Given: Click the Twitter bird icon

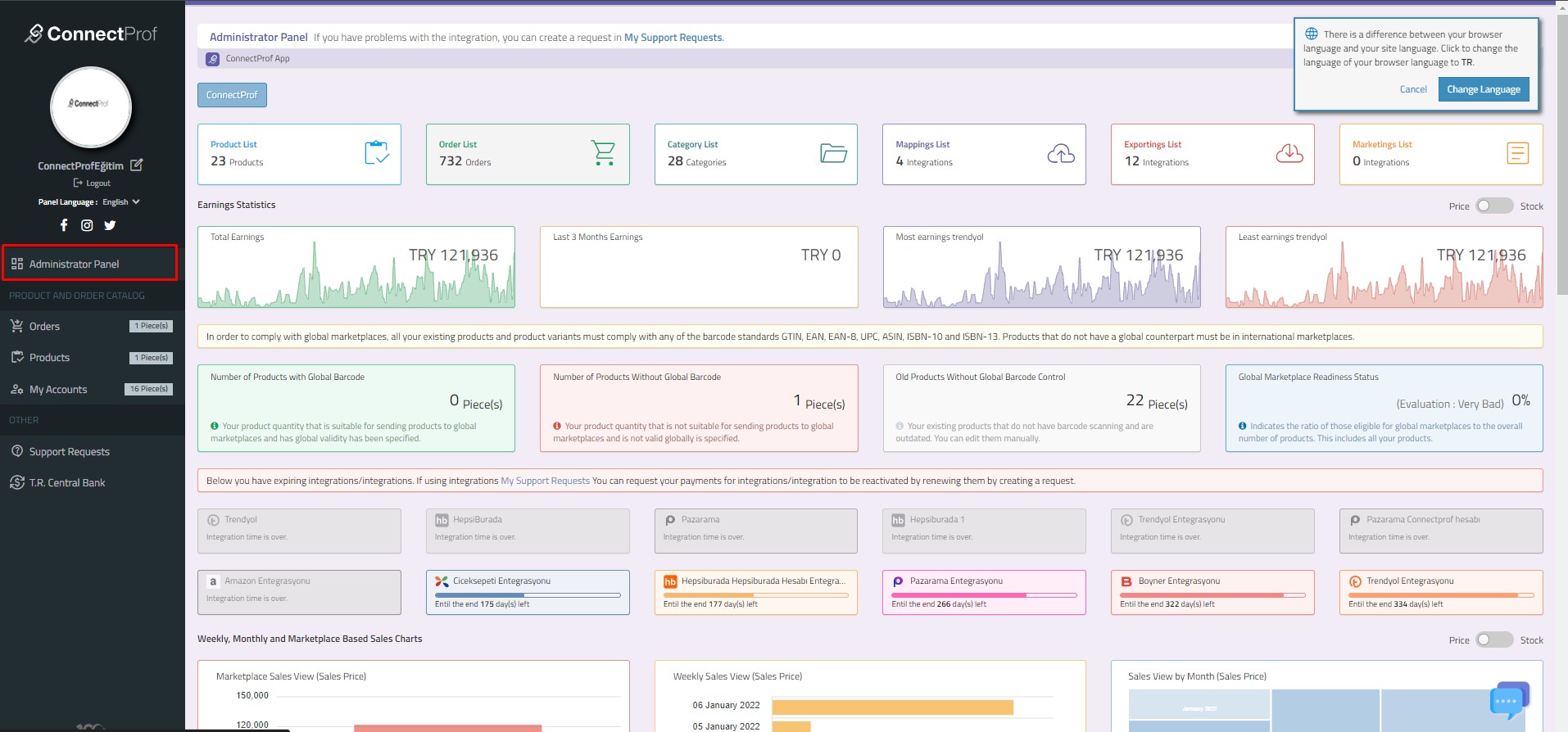Looking at the screenshot, I should tap(110, 225).
